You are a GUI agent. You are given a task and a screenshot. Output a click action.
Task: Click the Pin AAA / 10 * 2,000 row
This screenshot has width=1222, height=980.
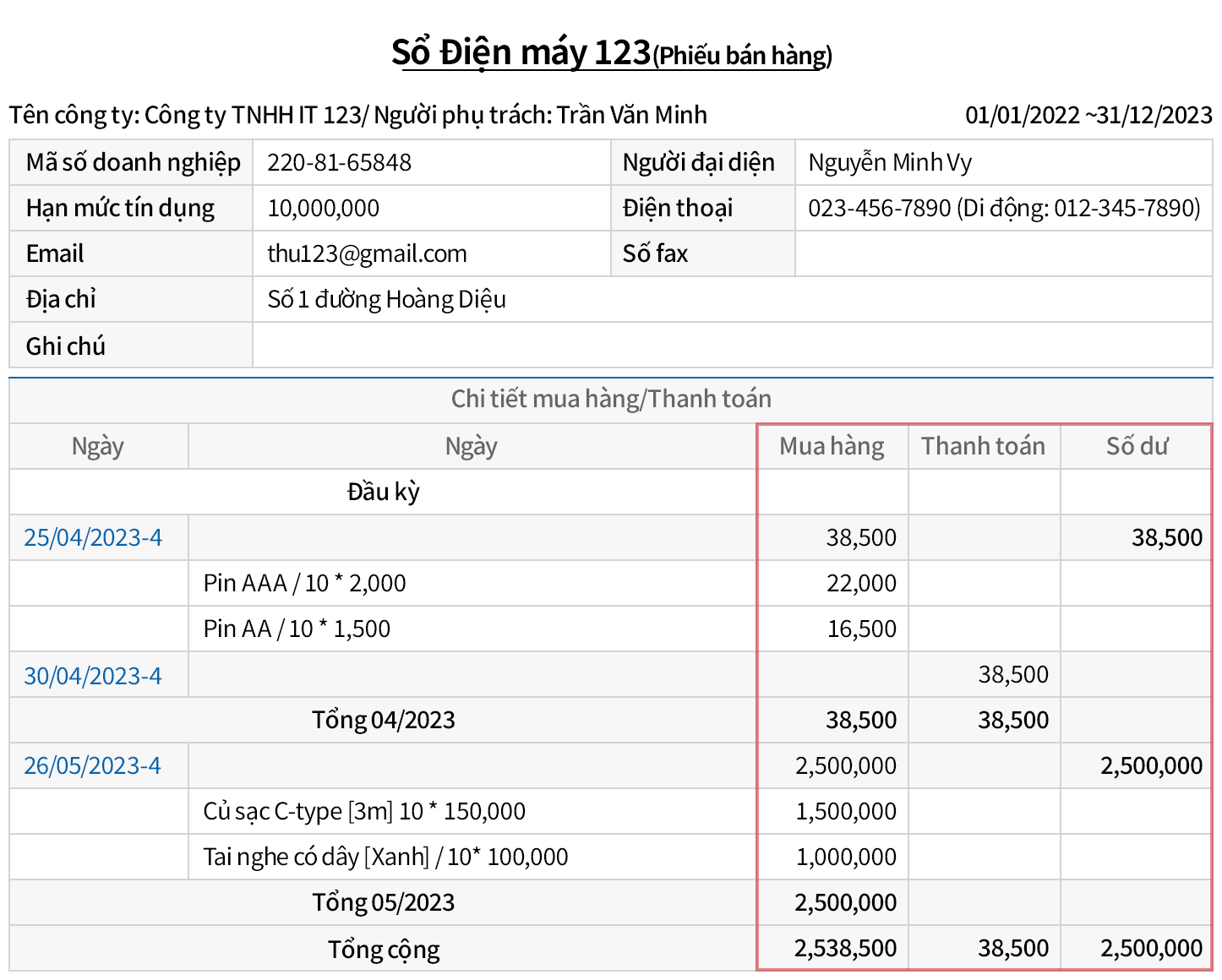pyautogui.click(x=304, y=583)
